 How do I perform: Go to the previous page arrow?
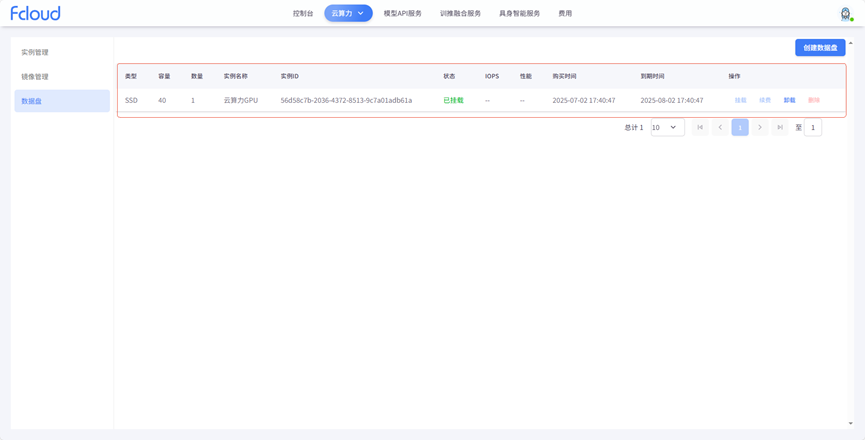(x=720, y=128)
